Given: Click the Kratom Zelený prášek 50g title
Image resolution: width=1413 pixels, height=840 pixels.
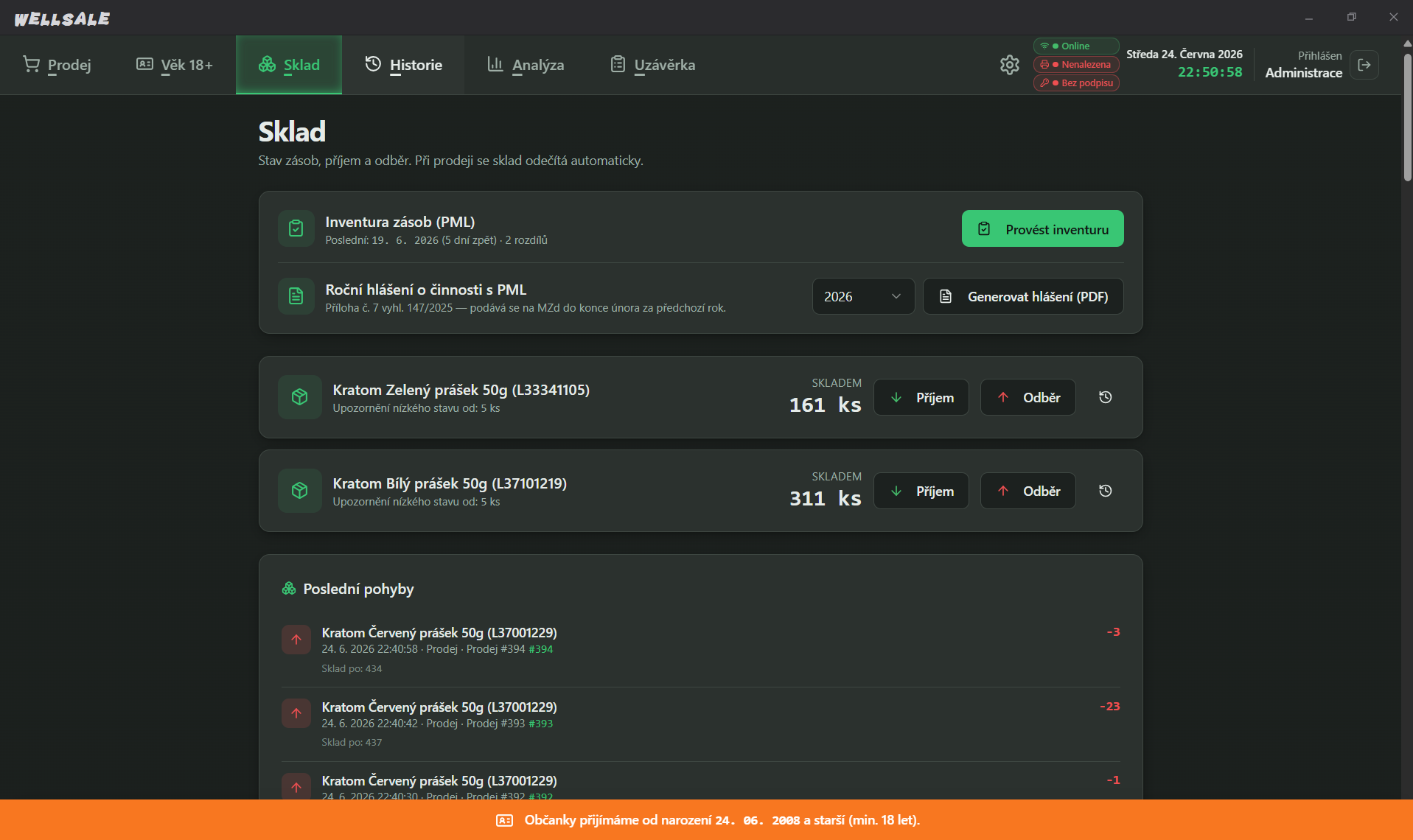Looking at the screenshot, I should [x=461, y=390].
